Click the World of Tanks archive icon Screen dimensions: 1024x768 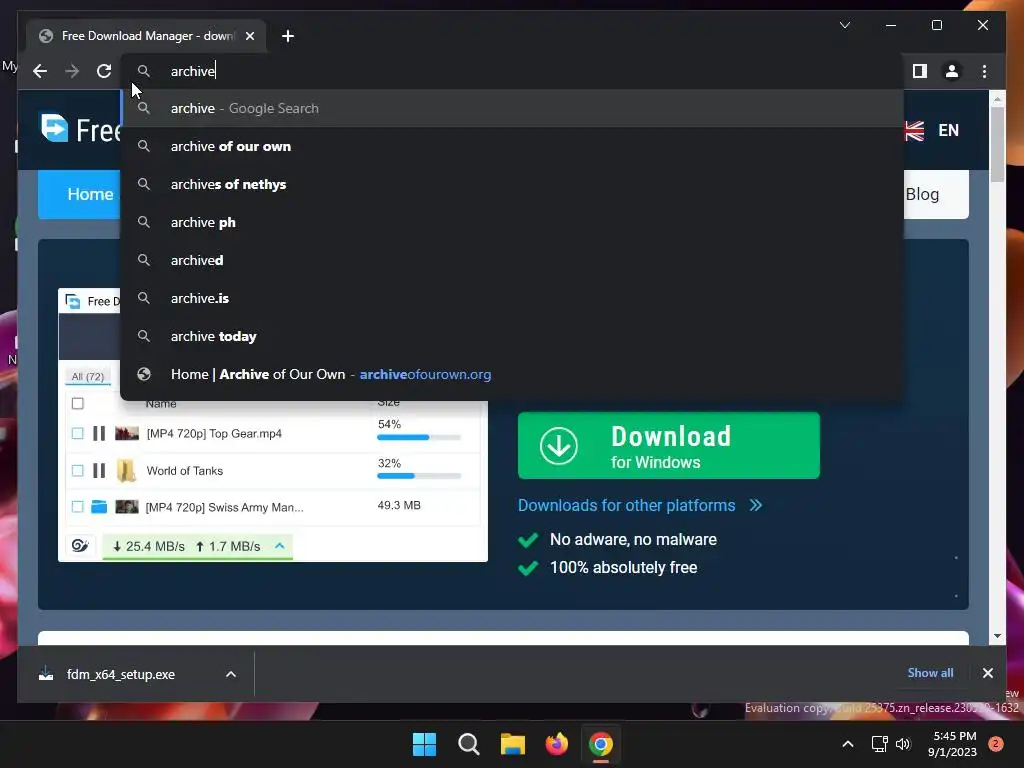(126, 470)
